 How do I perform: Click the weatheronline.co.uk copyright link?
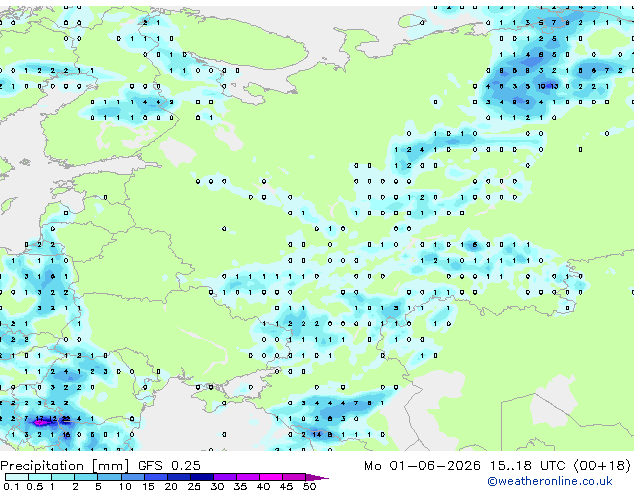pos(550,481)
